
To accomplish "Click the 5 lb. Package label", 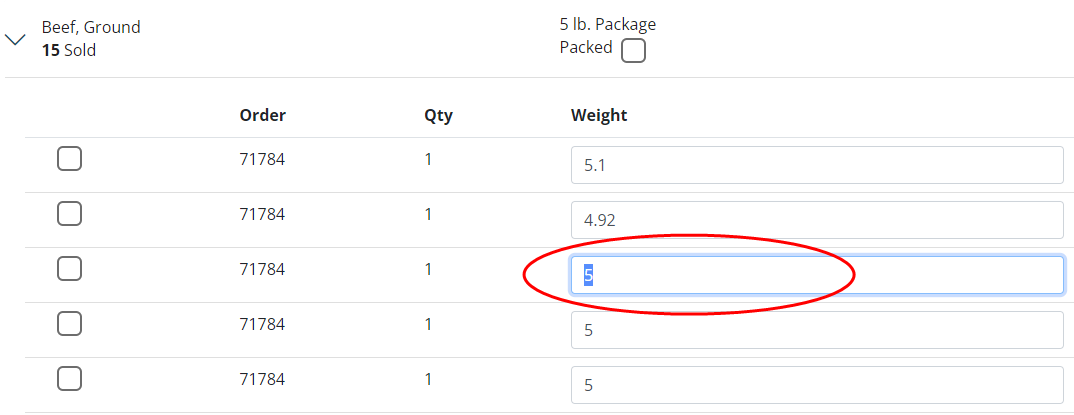I will 608,24.
